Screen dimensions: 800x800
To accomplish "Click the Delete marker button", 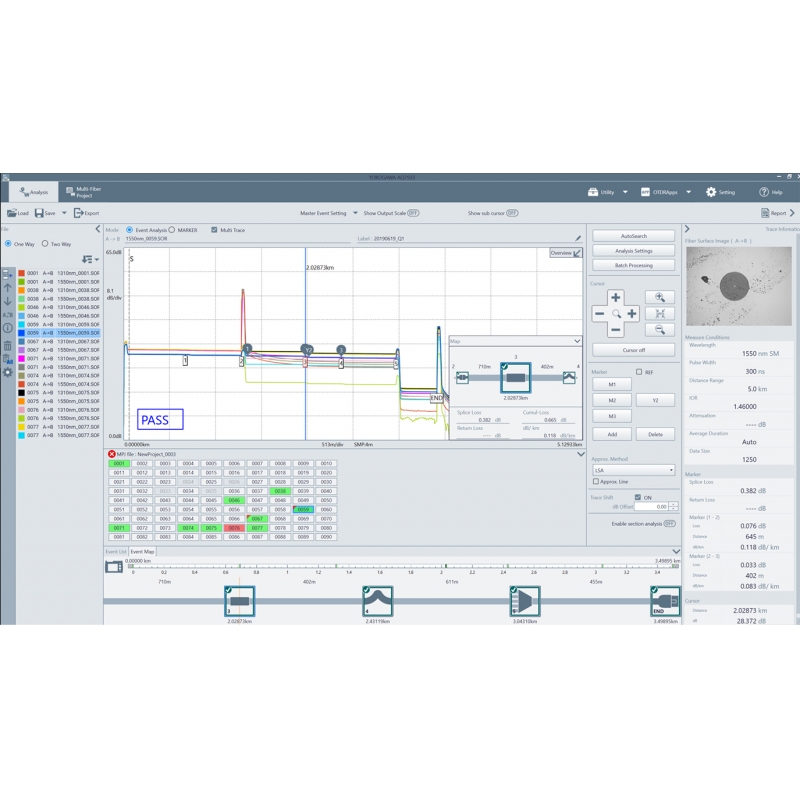I will pyautogui.click(x=655, y=434).
